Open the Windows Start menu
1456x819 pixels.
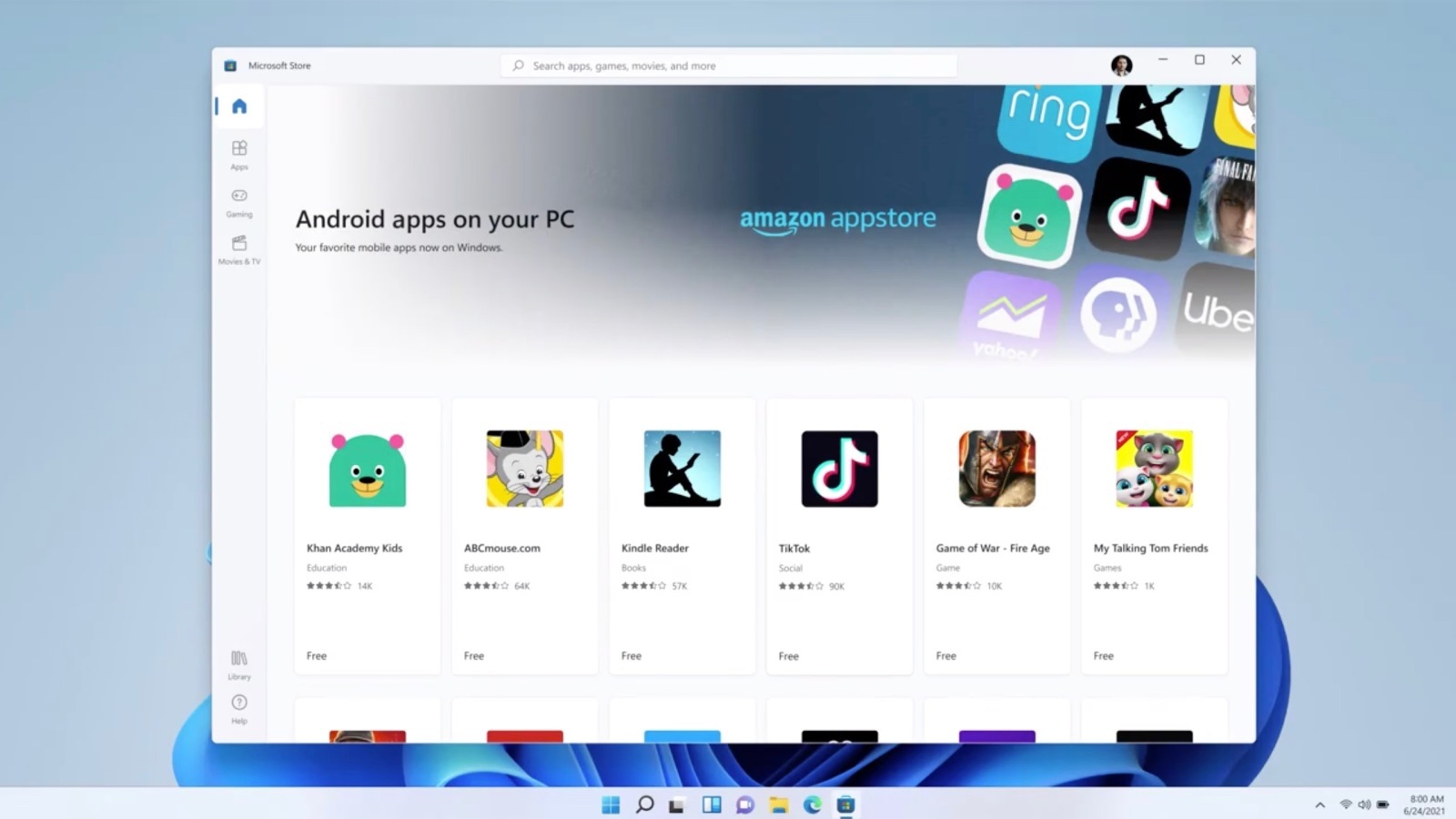(611, 804)
